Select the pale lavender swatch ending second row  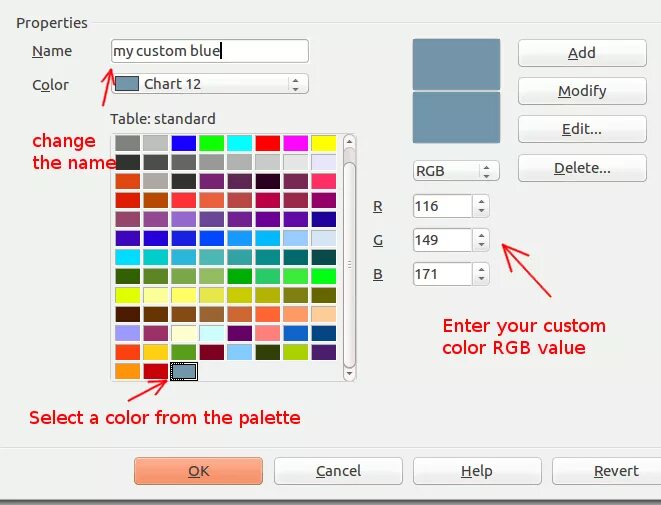324,162
